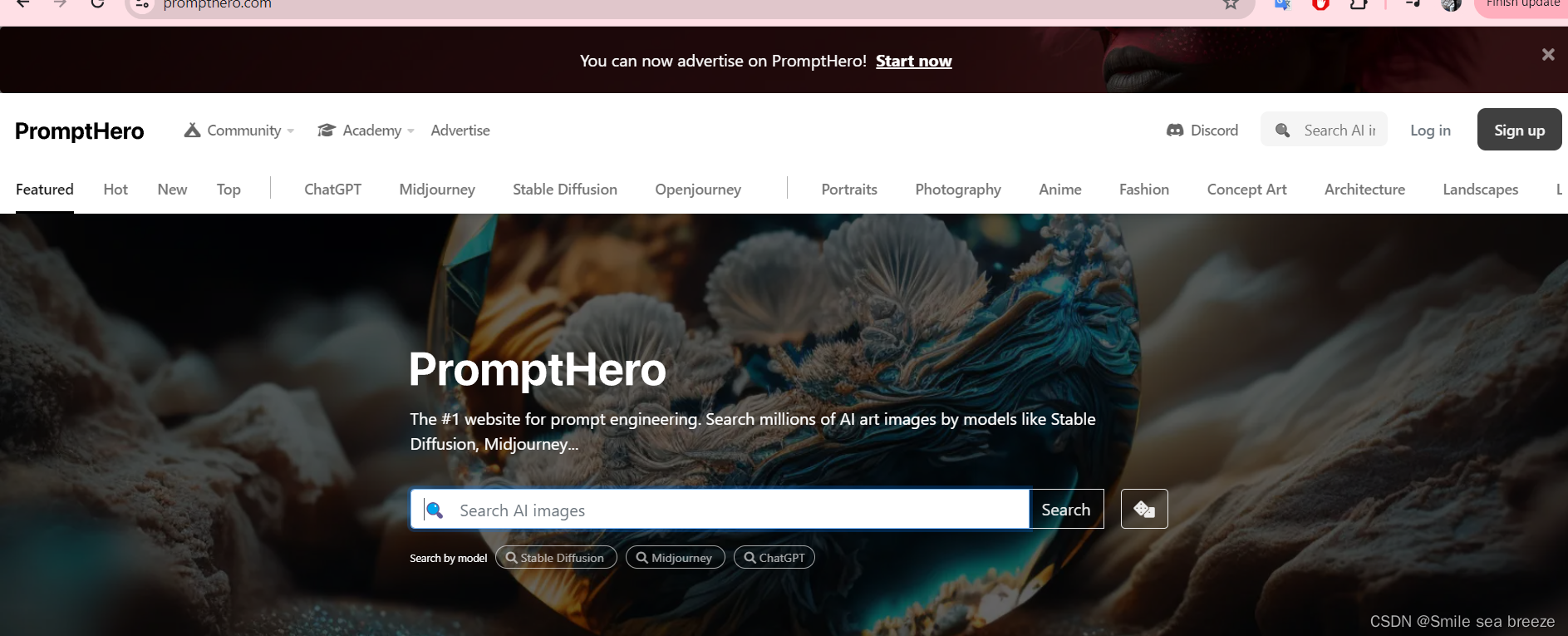Click the browser reload icon
The width and height of the screenshot is (1568, 636).
point(97,2)
